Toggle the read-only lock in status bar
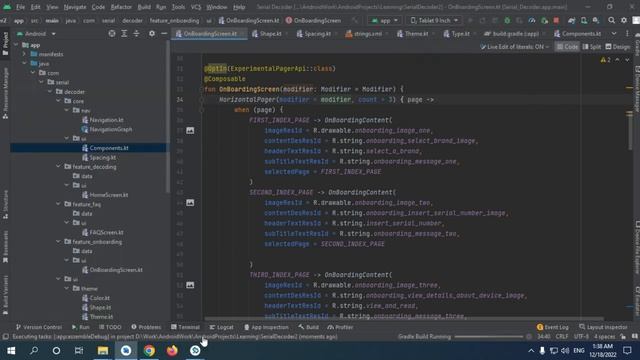The height and width of the screenshot is (360, 640). [x=623, y=337]
